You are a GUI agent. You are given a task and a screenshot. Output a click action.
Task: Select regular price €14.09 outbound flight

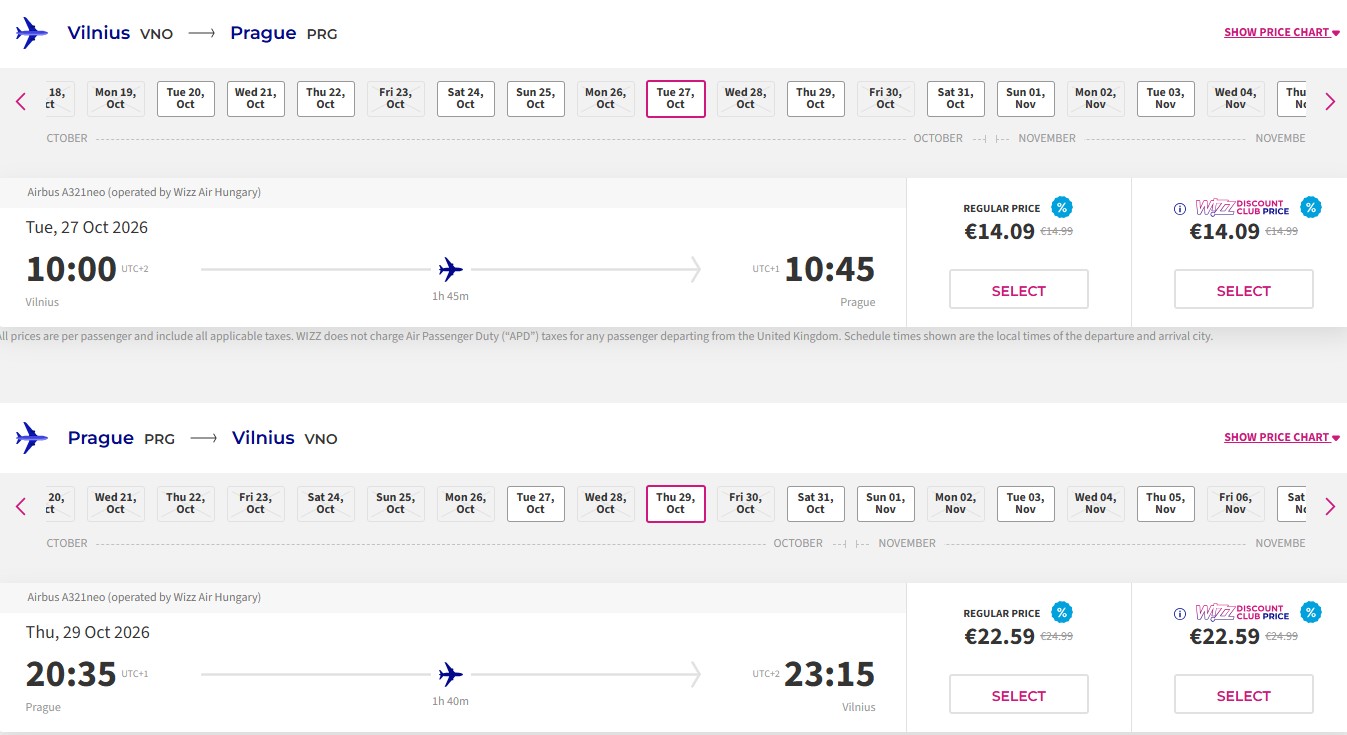coord(1018,290)
